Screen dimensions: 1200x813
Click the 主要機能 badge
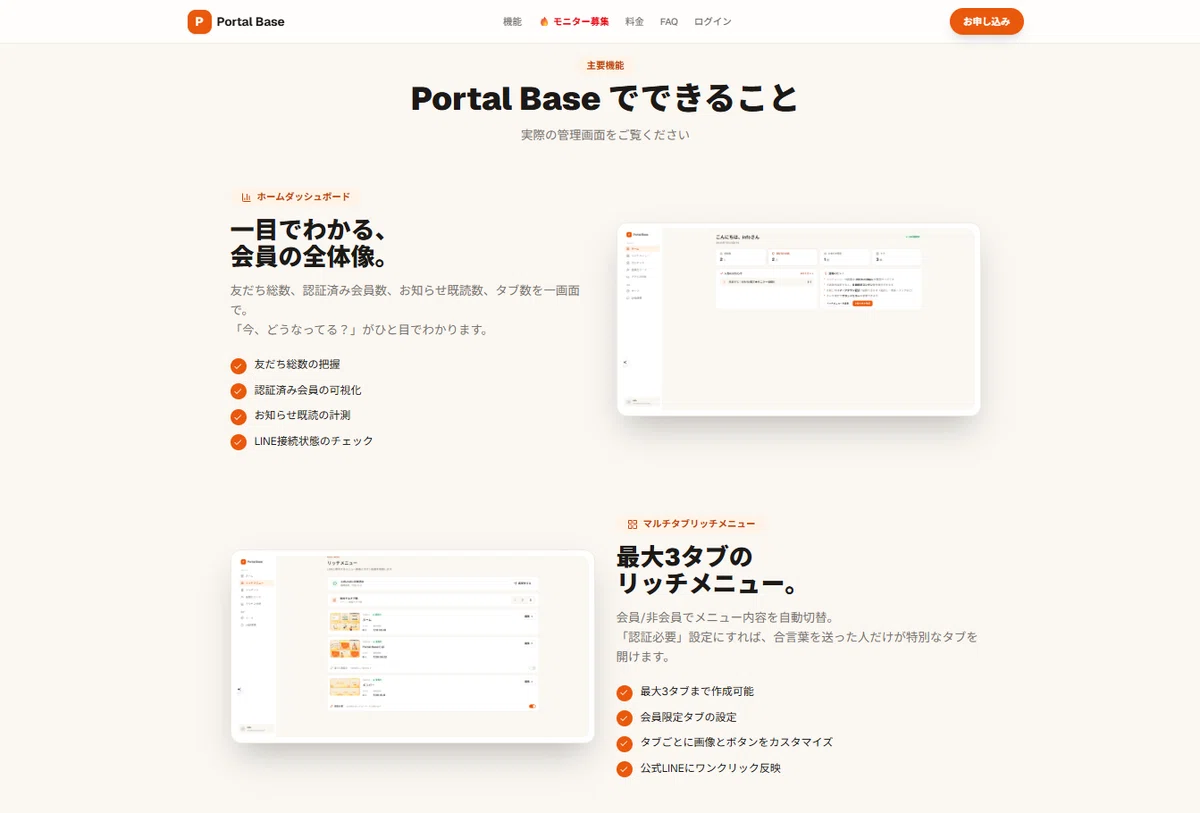click(x=605, y=65)
